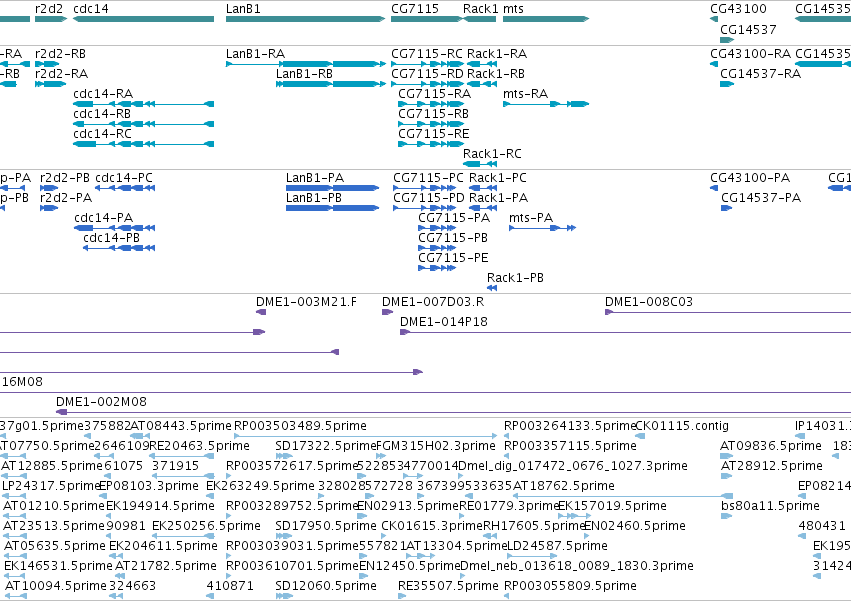Click EST LD24587.5prime
The width and height of the screenshot is (851, 601).
[x=532, y=555]
